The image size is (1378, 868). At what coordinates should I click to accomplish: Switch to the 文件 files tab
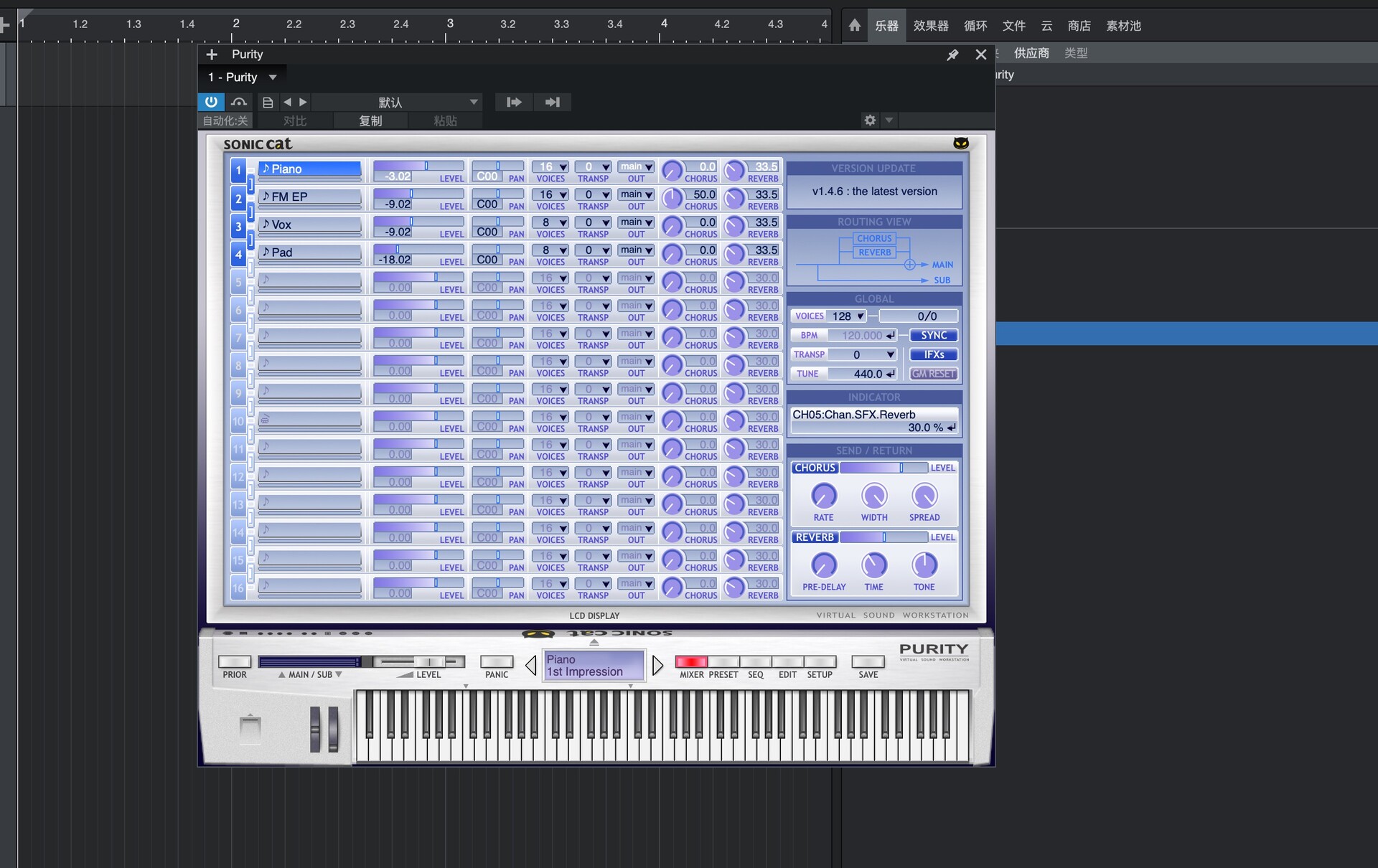[1014, 26]
